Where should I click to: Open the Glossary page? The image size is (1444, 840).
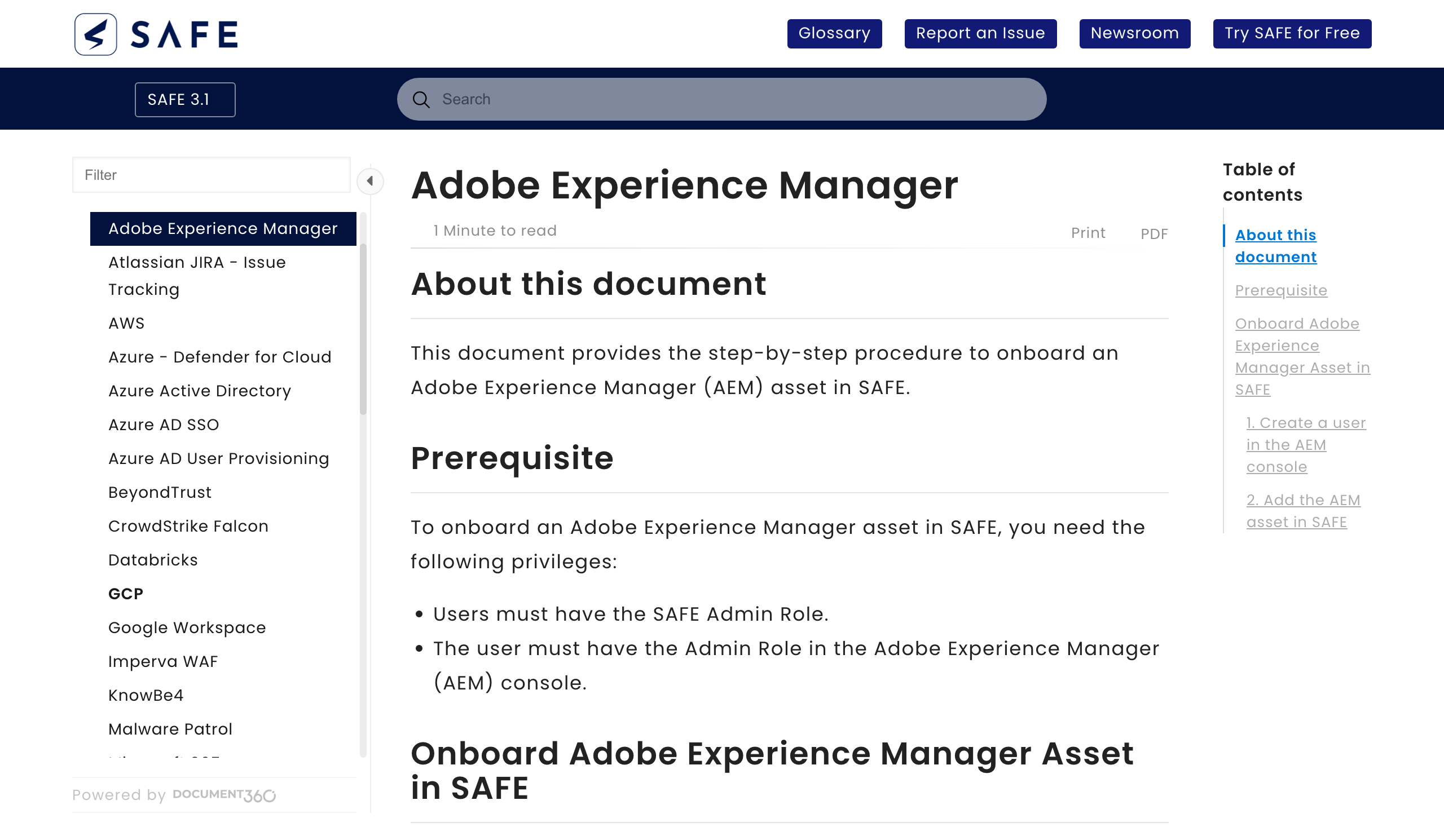tap(834, 34)
